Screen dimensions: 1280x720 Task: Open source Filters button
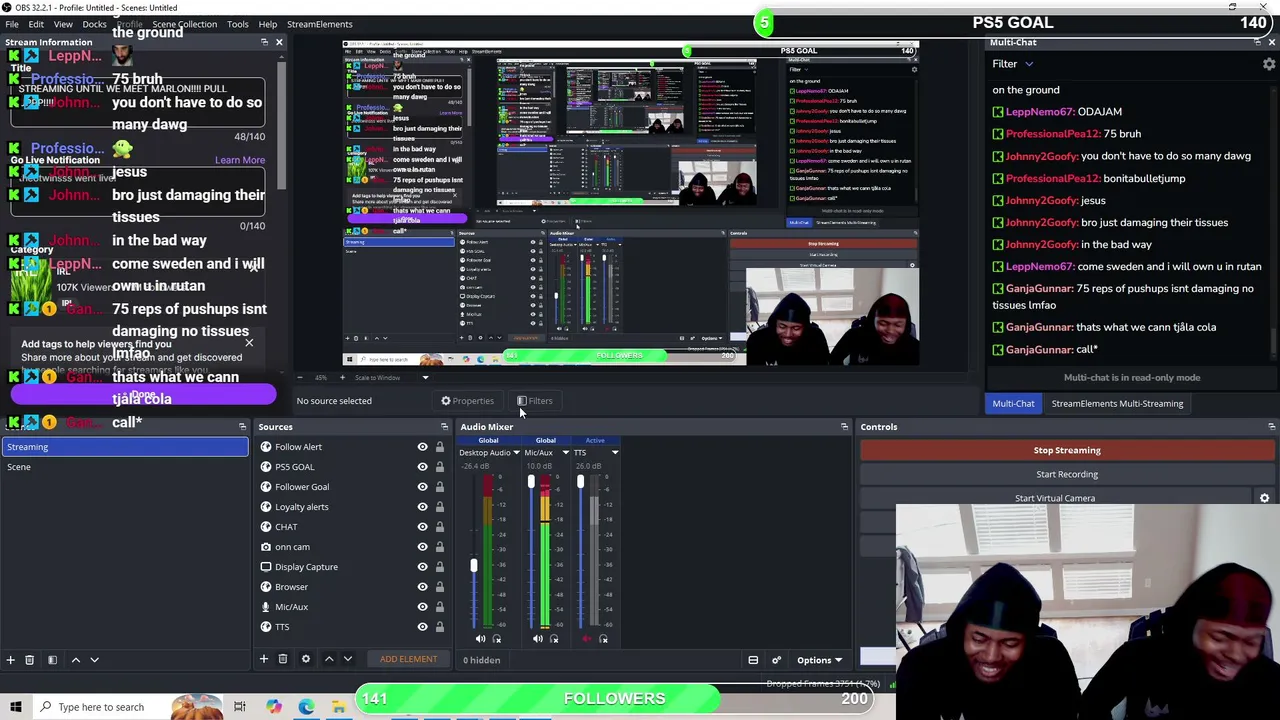click(x=535, y=401)
